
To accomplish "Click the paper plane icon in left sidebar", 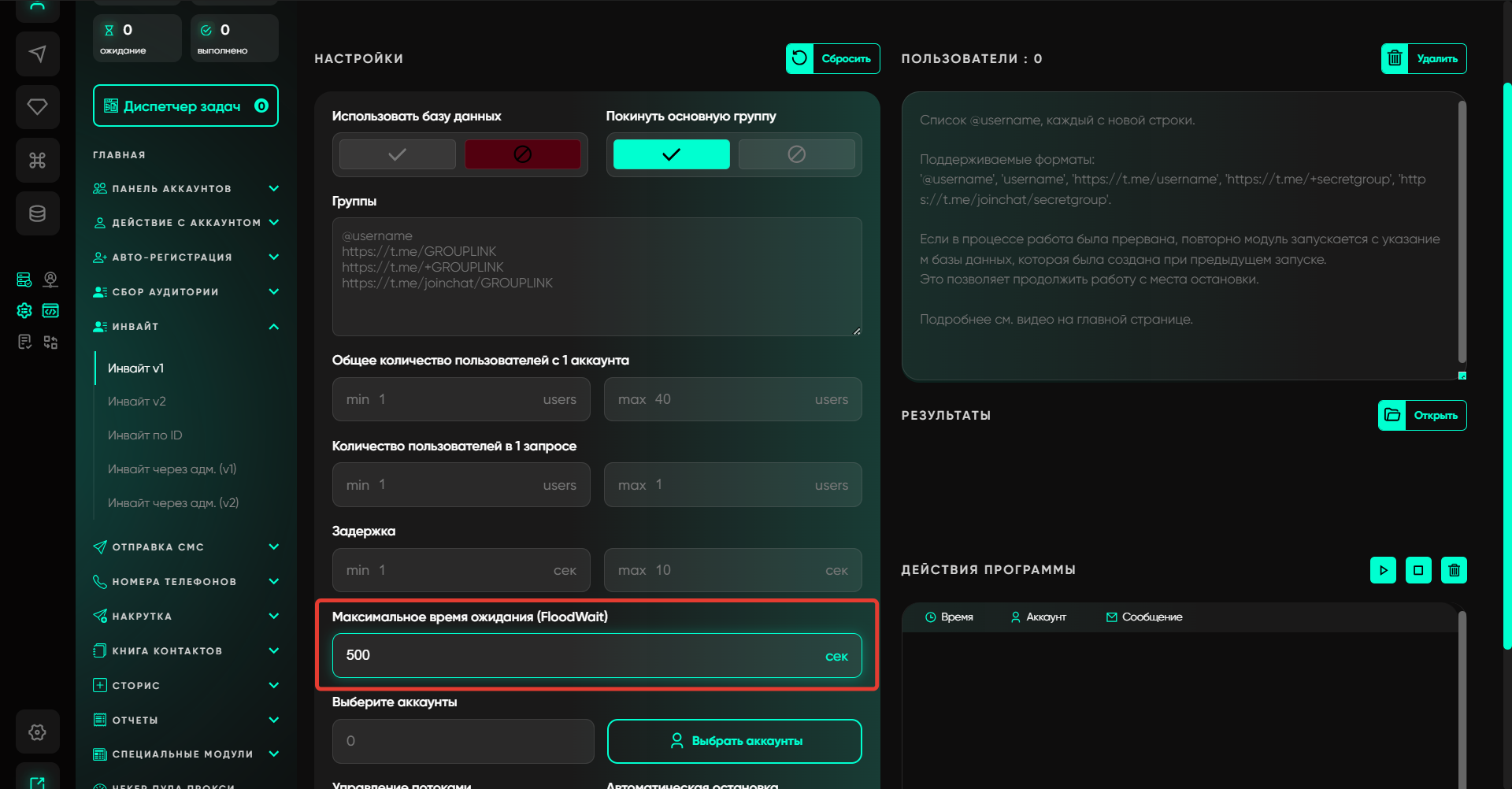I will point(37,54).
